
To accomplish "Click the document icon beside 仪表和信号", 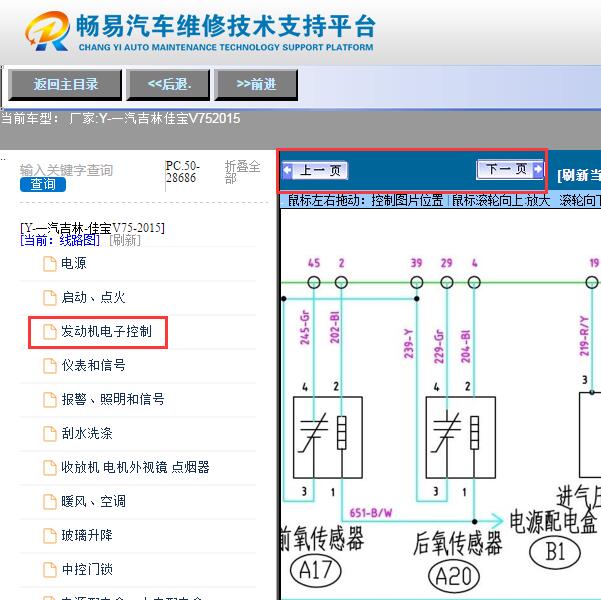I will (50, 366).
